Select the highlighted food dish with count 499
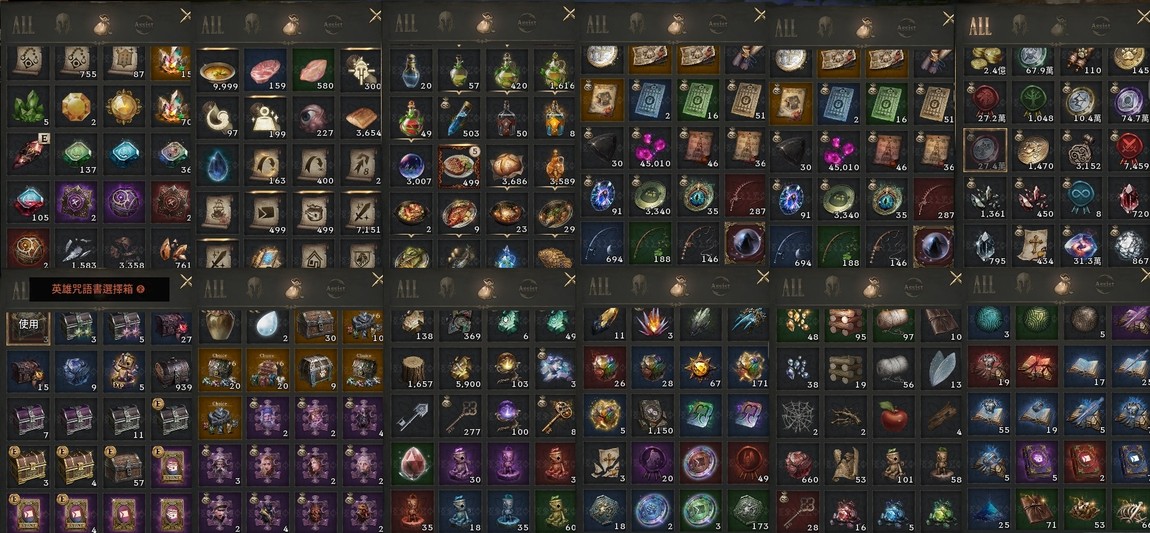This screenshot has height=533, width=1150. pyautogui.click(x=459, y=166)
